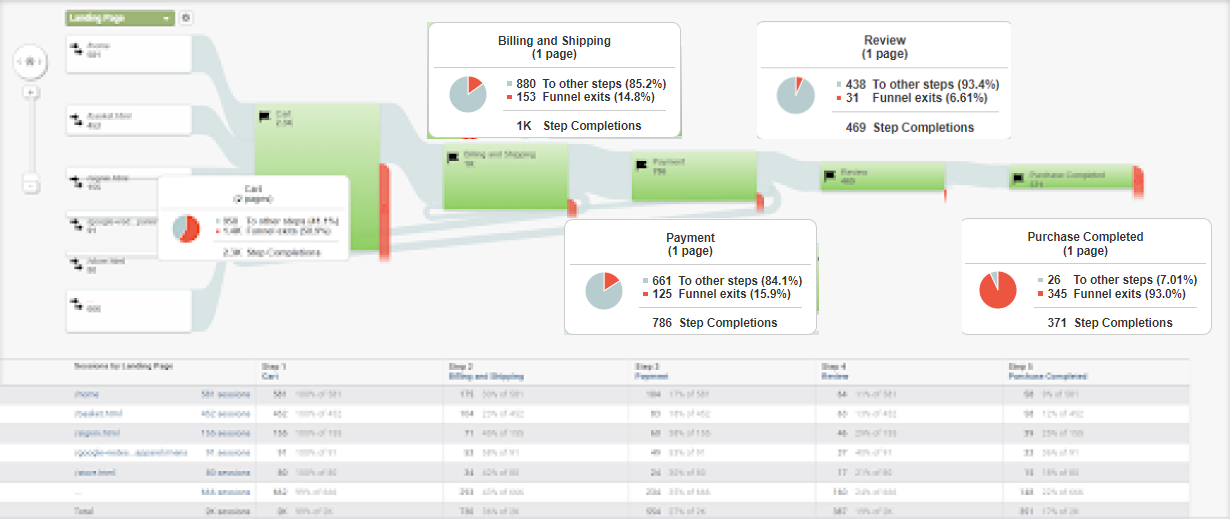Click the zoom in plus button
Viewport: 1230px width, 519px height.
tap(31, 92)
